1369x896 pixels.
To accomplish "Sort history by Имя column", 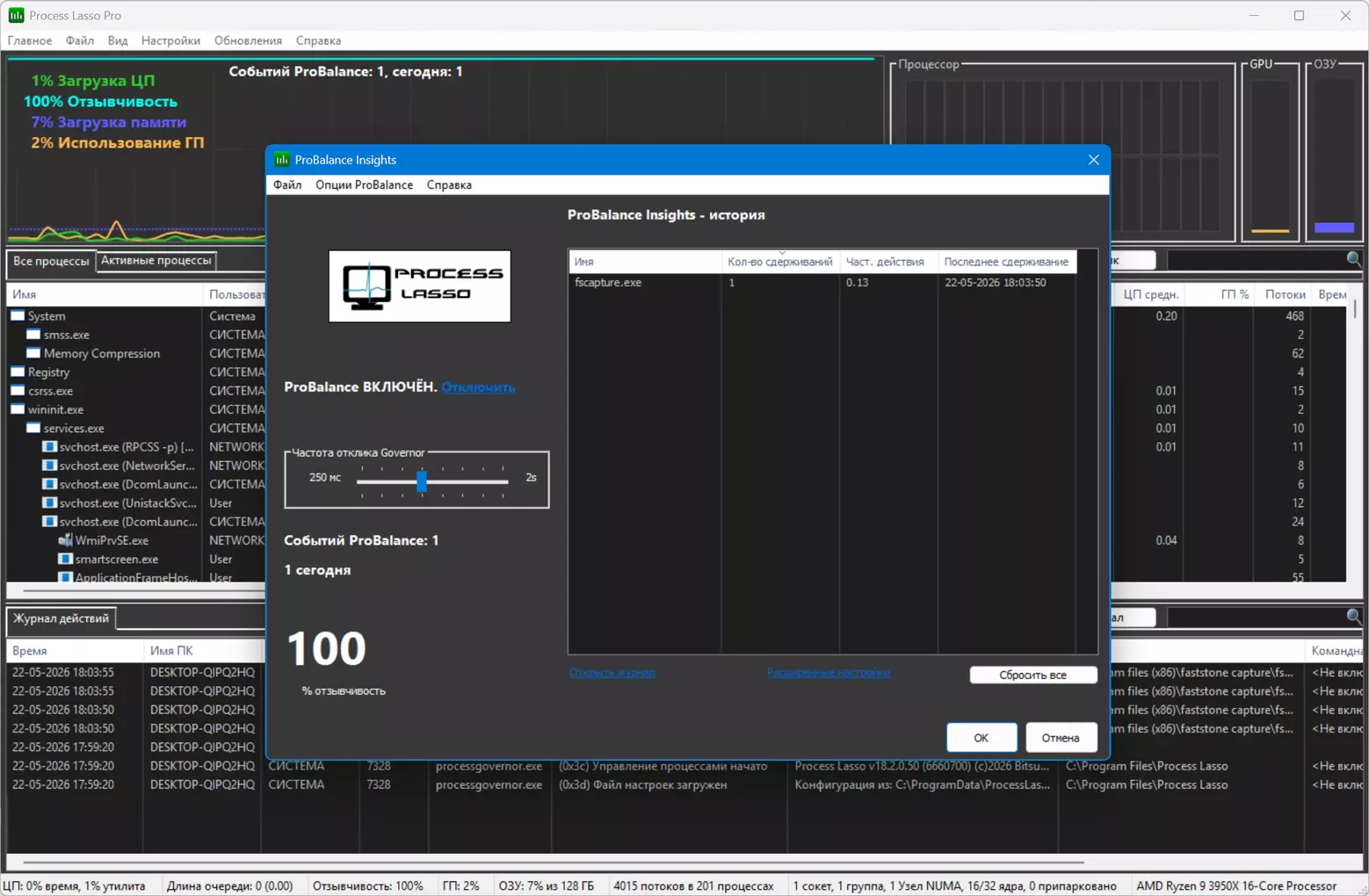I will [645, 262].
